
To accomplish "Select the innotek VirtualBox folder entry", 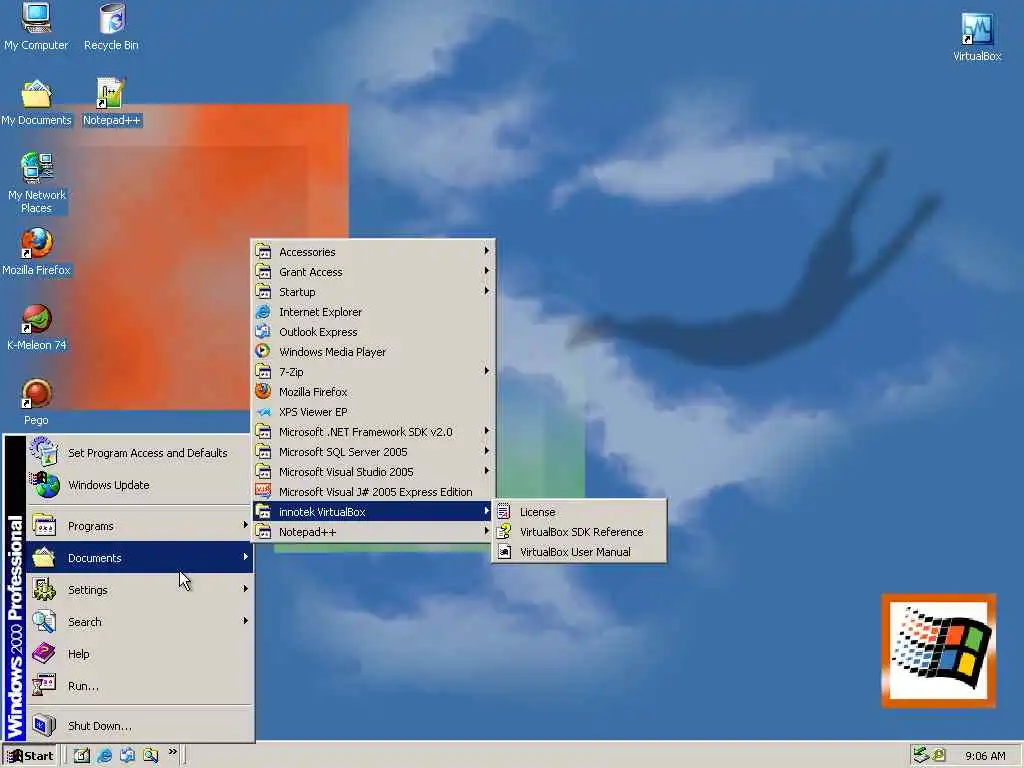I will coord(373,512).
